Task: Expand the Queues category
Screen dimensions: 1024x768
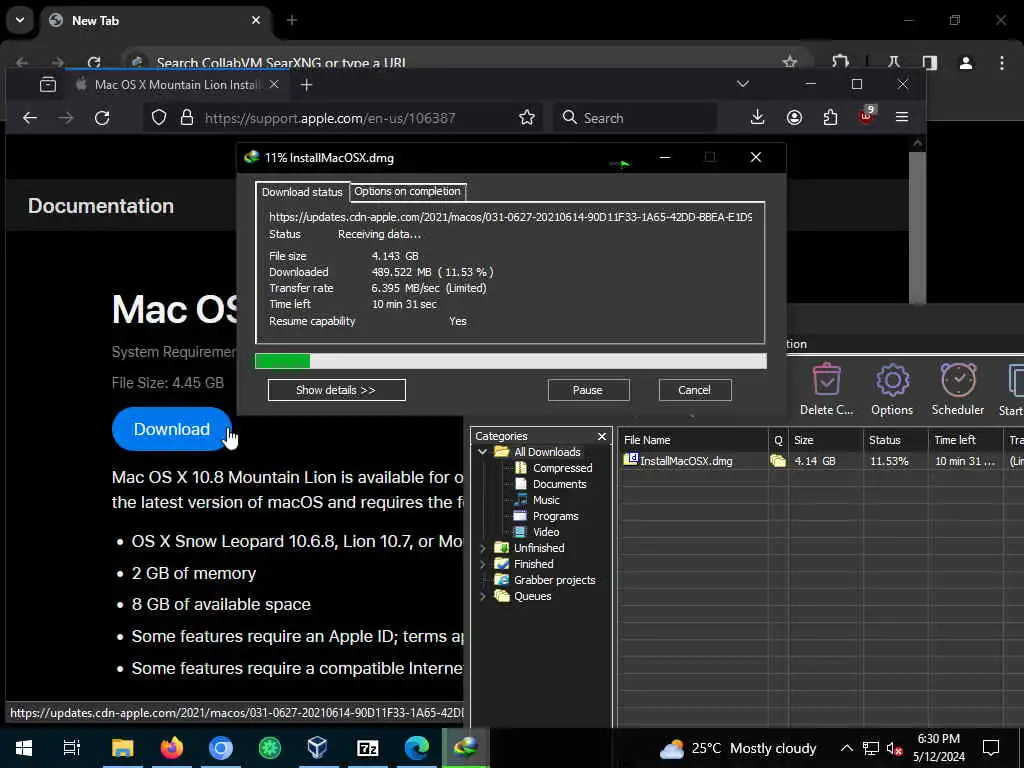Action: (x=483, y=596)
